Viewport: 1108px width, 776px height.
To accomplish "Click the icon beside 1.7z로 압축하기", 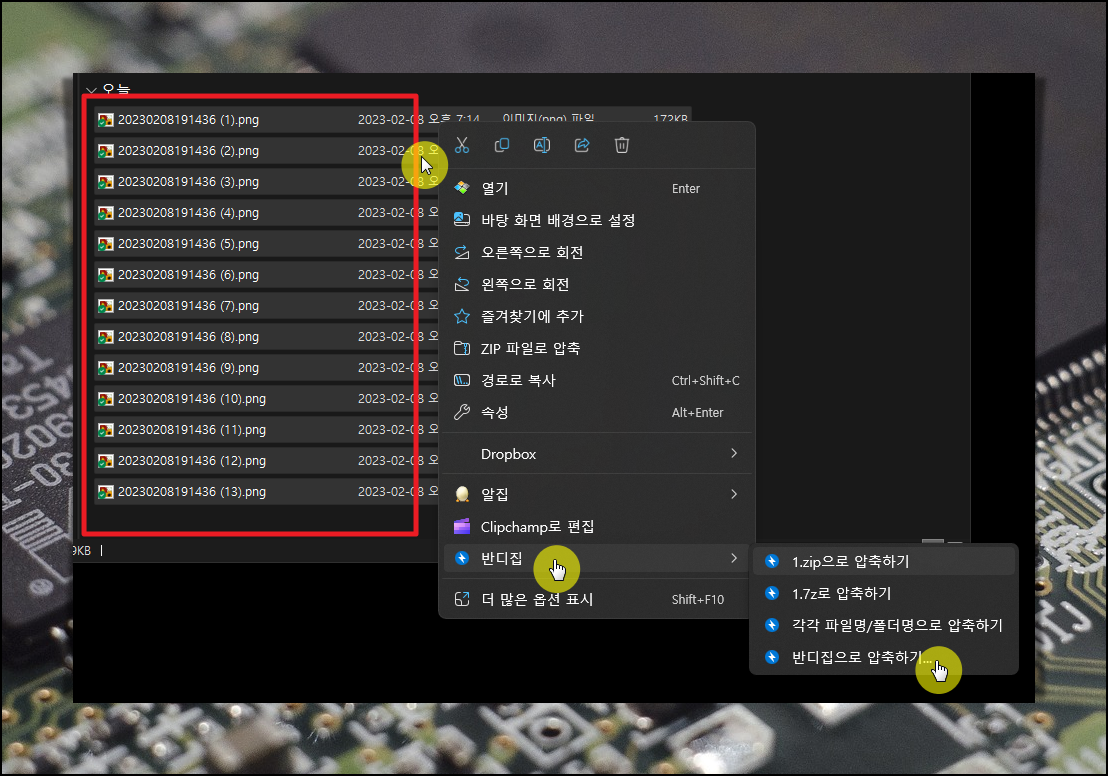I will coord(772,593).
